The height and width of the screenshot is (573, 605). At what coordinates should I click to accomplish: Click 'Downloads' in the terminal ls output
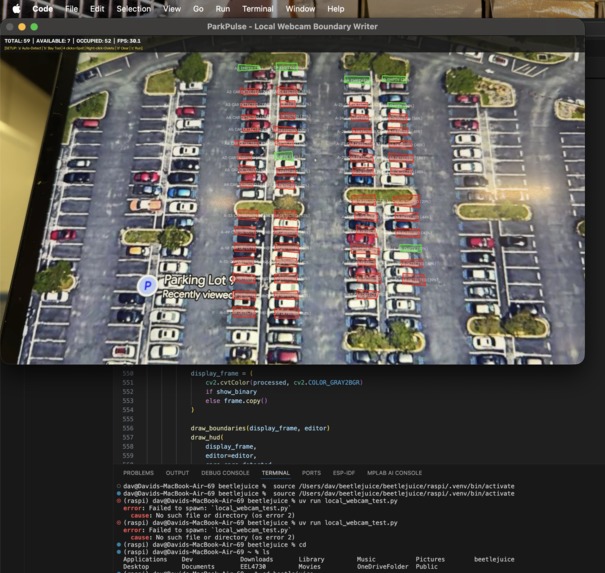256,559
